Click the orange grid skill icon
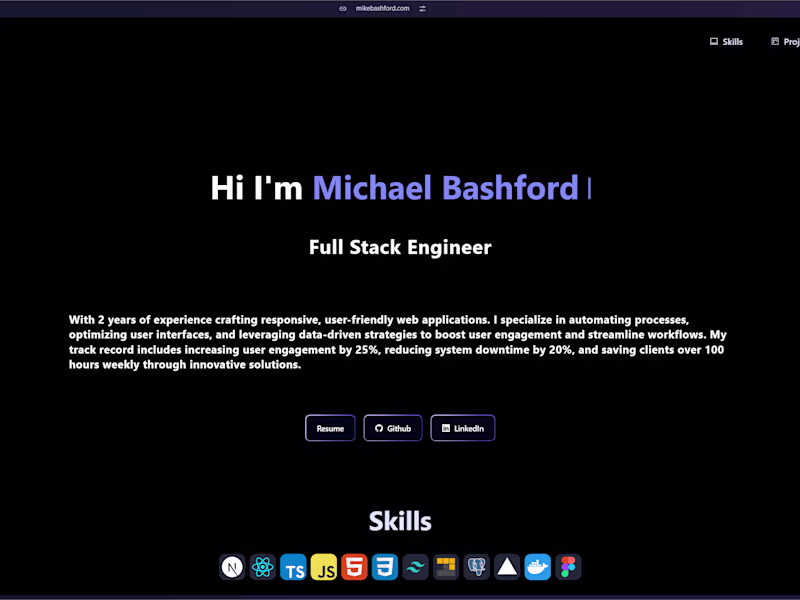The image size is (800, 600). click(446, 567)
